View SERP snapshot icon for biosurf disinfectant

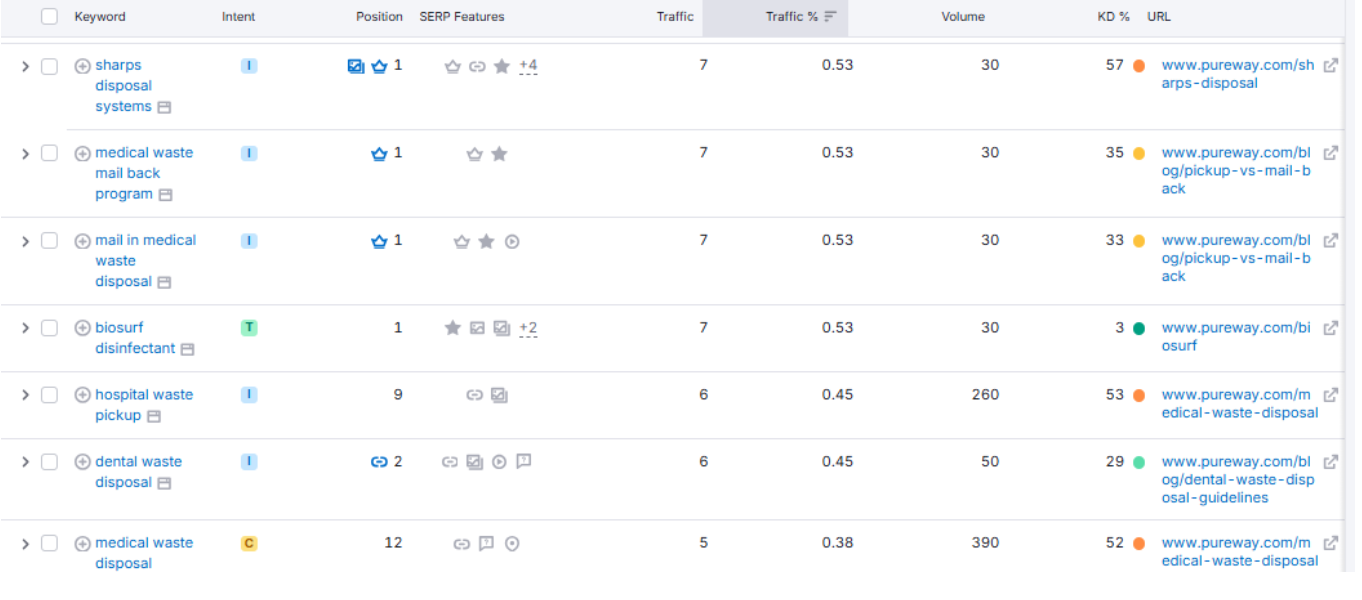[x=187, y=349]
